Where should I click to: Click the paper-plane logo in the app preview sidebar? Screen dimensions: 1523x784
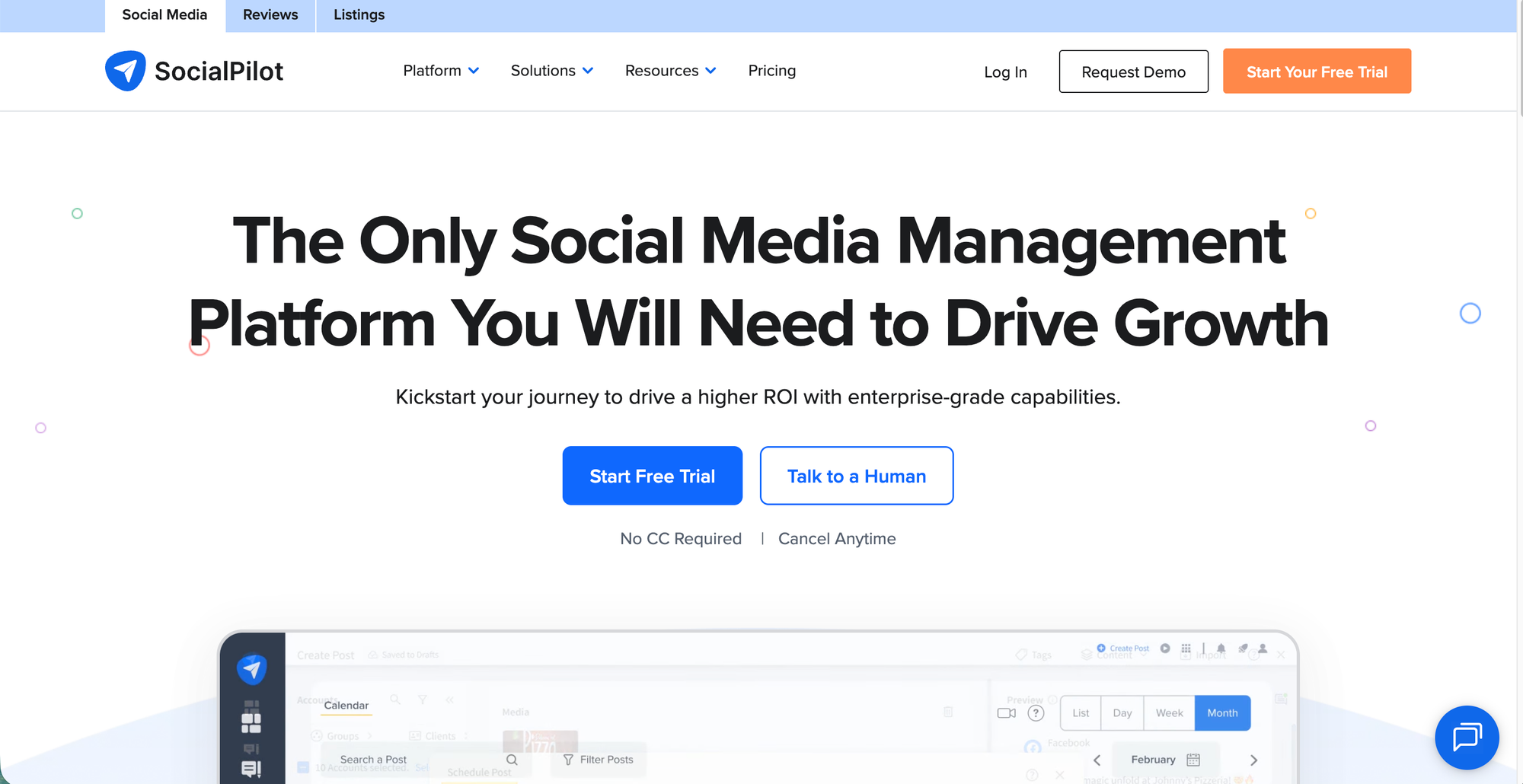coord(252,669)
